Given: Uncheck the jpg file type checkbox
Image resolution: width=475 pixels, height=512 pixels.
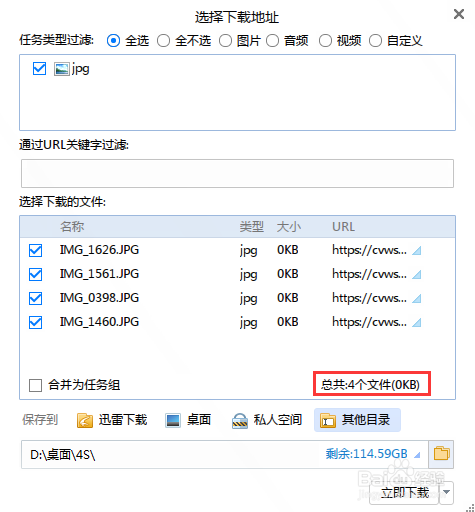Looking at the screenshot, I should click(x=39, y=69).
